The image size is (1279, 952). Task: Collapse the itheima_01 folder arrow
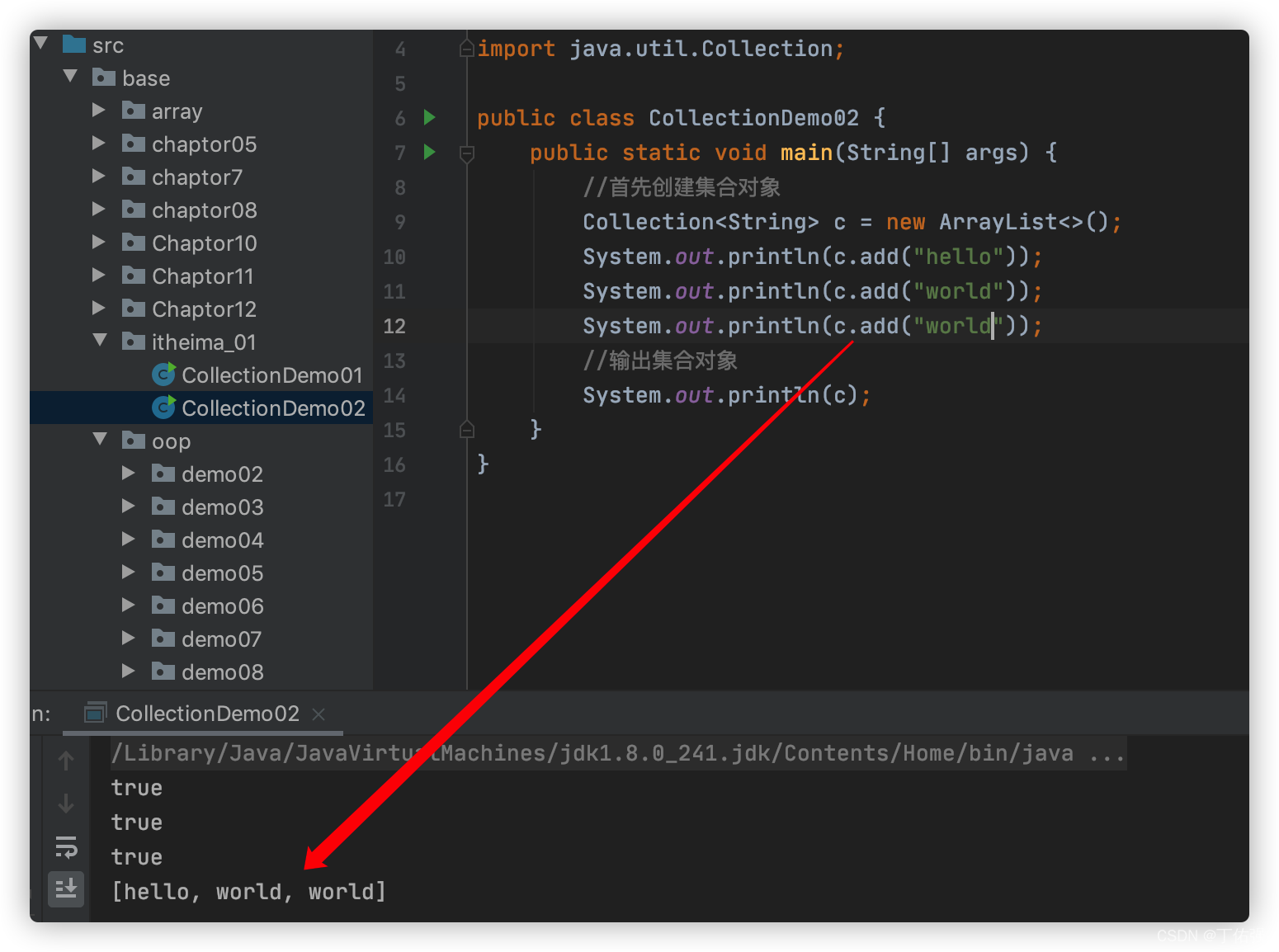click(x=101, y=340)
